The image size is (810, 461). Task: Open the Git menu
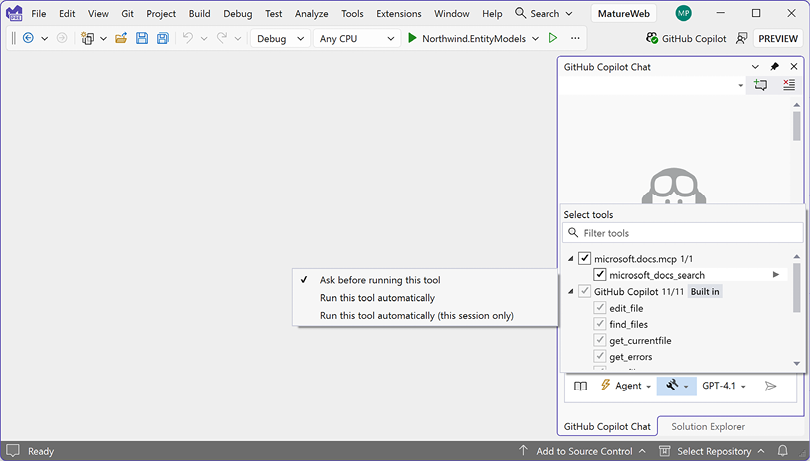pos(128,13)
